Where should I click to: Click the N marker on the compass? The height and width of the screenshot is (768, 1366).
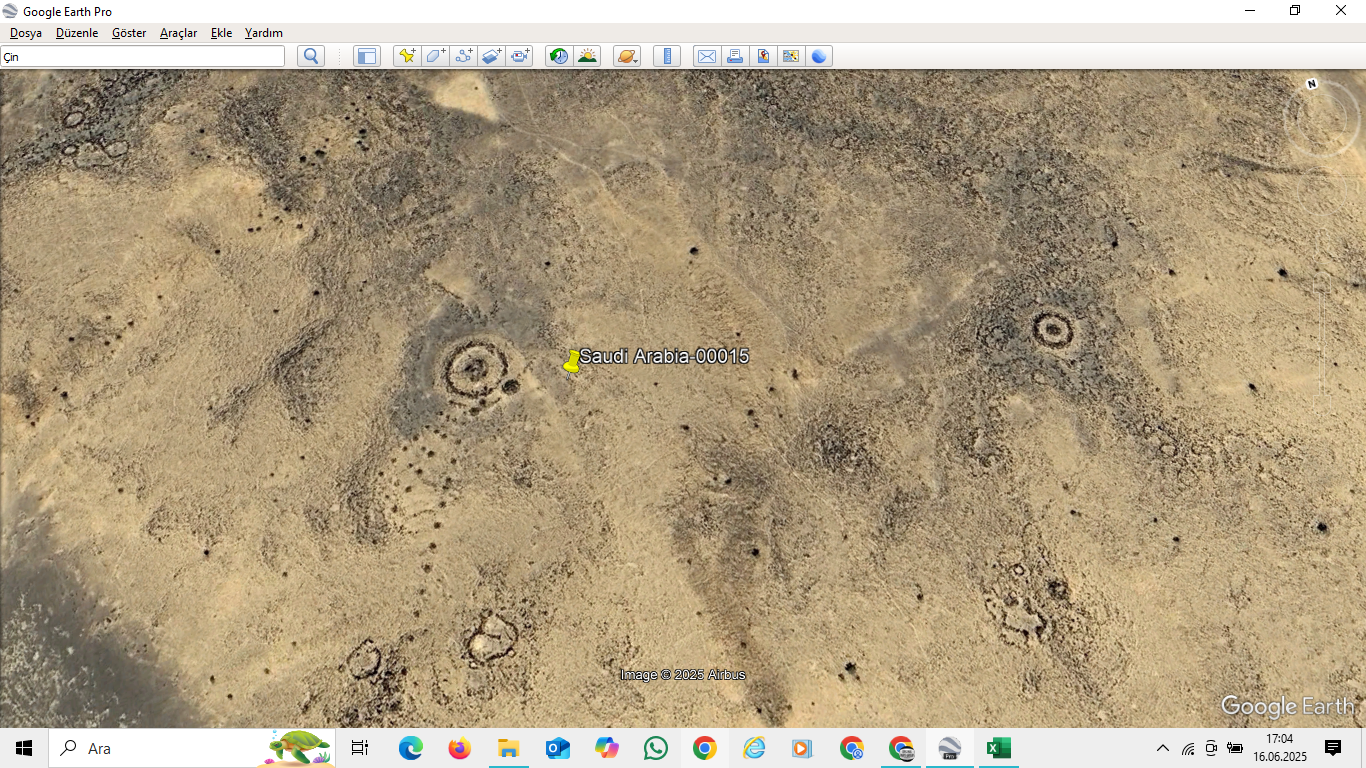point(1312,84)
